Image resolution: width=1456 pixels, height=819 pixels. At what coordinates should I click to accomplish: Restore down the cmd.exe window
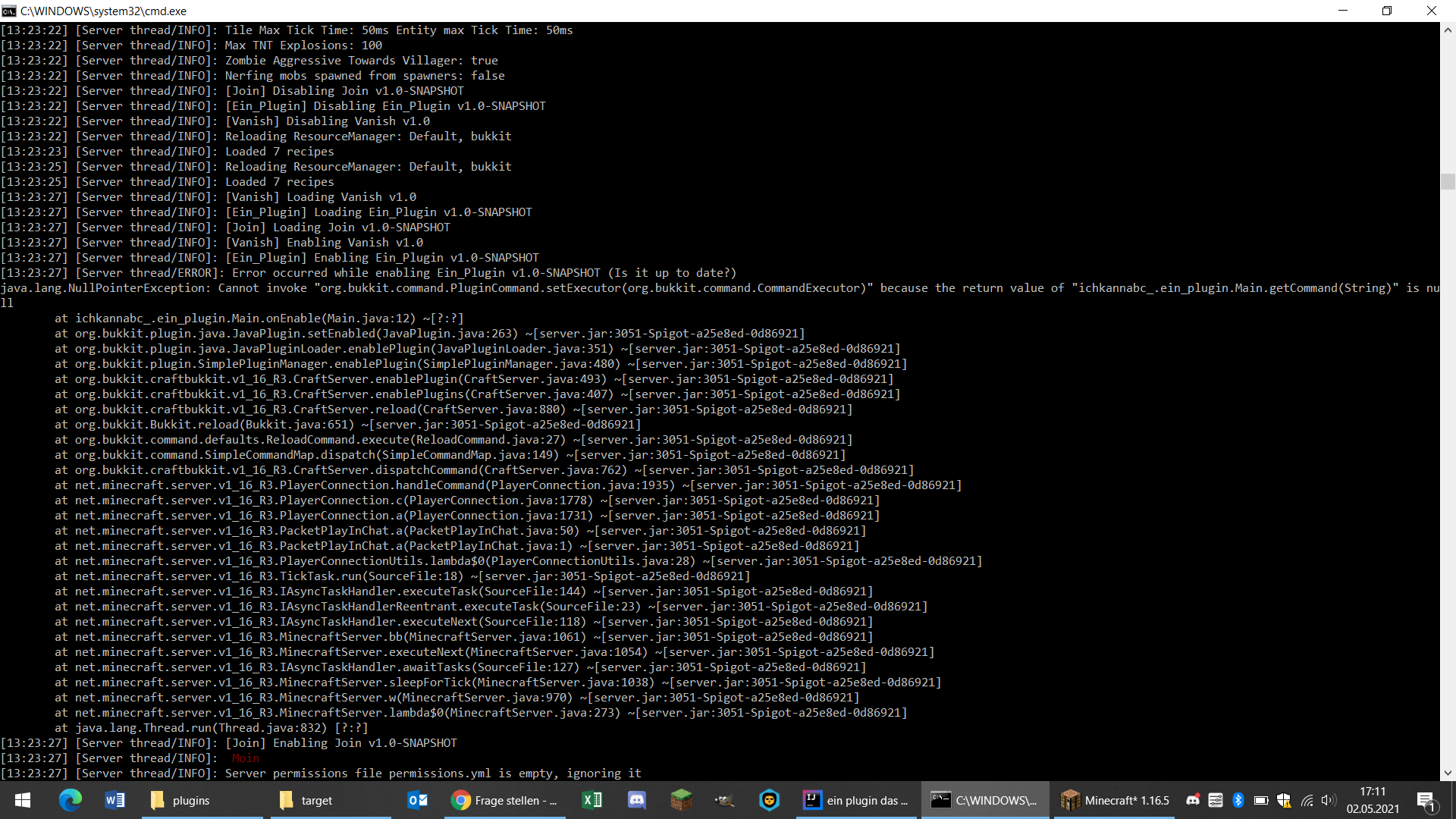1387,11
